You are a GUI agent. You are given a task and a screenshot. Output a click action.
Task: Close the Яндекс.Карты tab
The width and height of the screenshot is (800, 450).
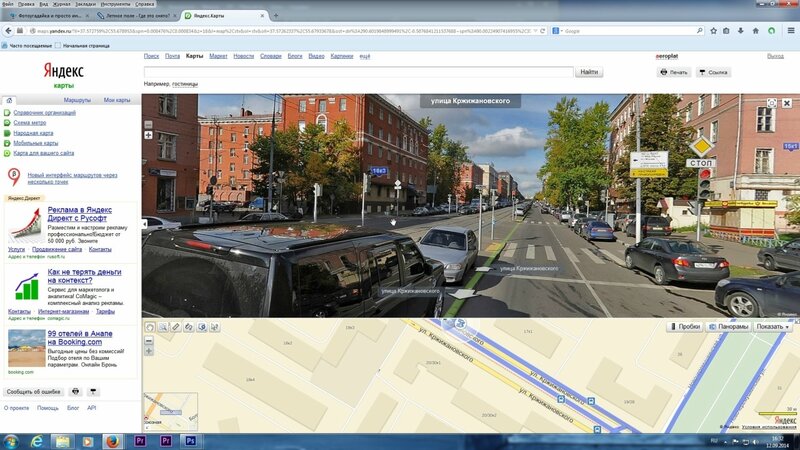click(x=262, y=16)
